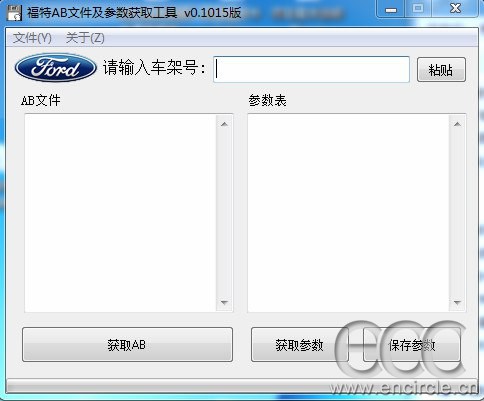Image resolution: width=484 pixels, height=401 pixels.
Task: Click the 保存参数 button
Action: coord(412,345)
